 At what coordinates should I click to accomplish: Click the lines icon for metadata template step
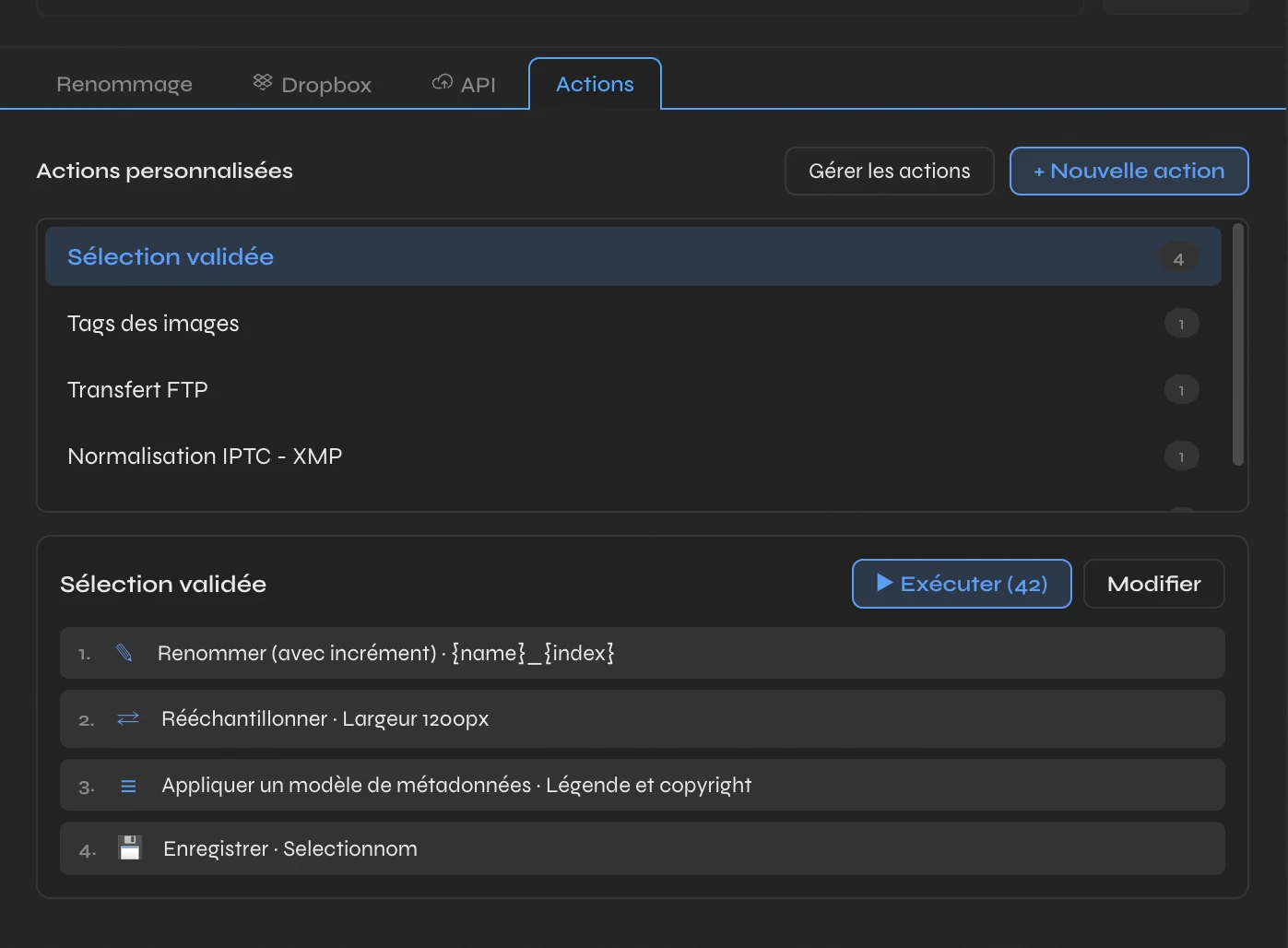pos(128,786)
